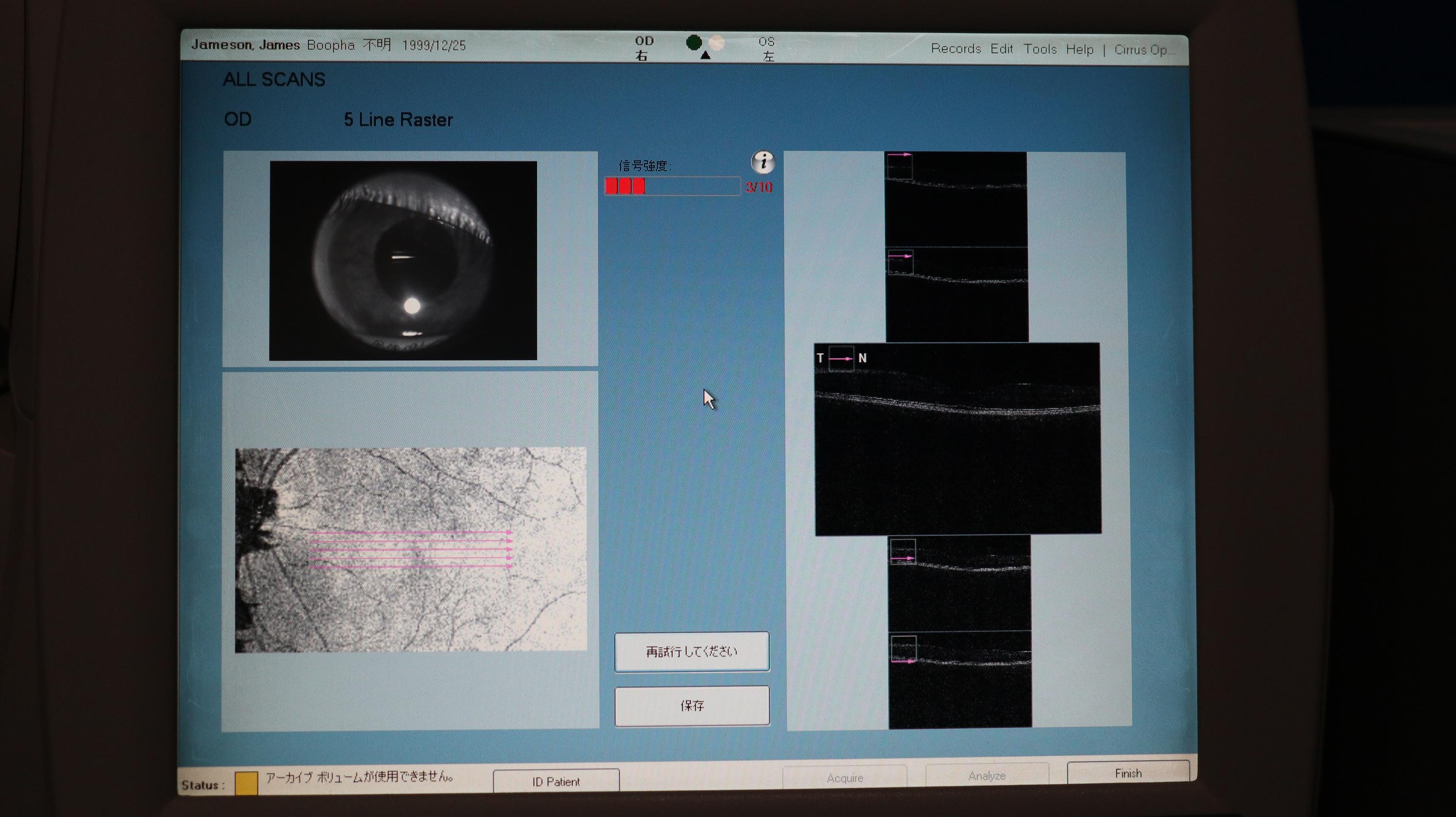Screen dimensions: 1456x817
Task: Open the signal strength info icon
Action: [x=762, y=162]
